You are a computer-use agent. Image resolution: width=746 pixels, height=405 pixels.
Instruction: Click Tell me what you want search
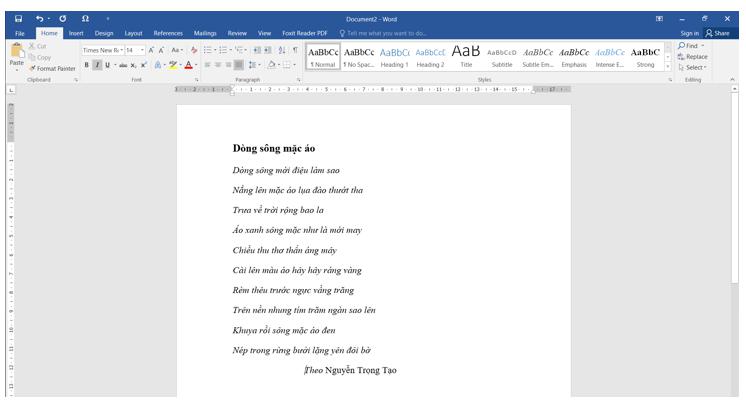[383, 33]
